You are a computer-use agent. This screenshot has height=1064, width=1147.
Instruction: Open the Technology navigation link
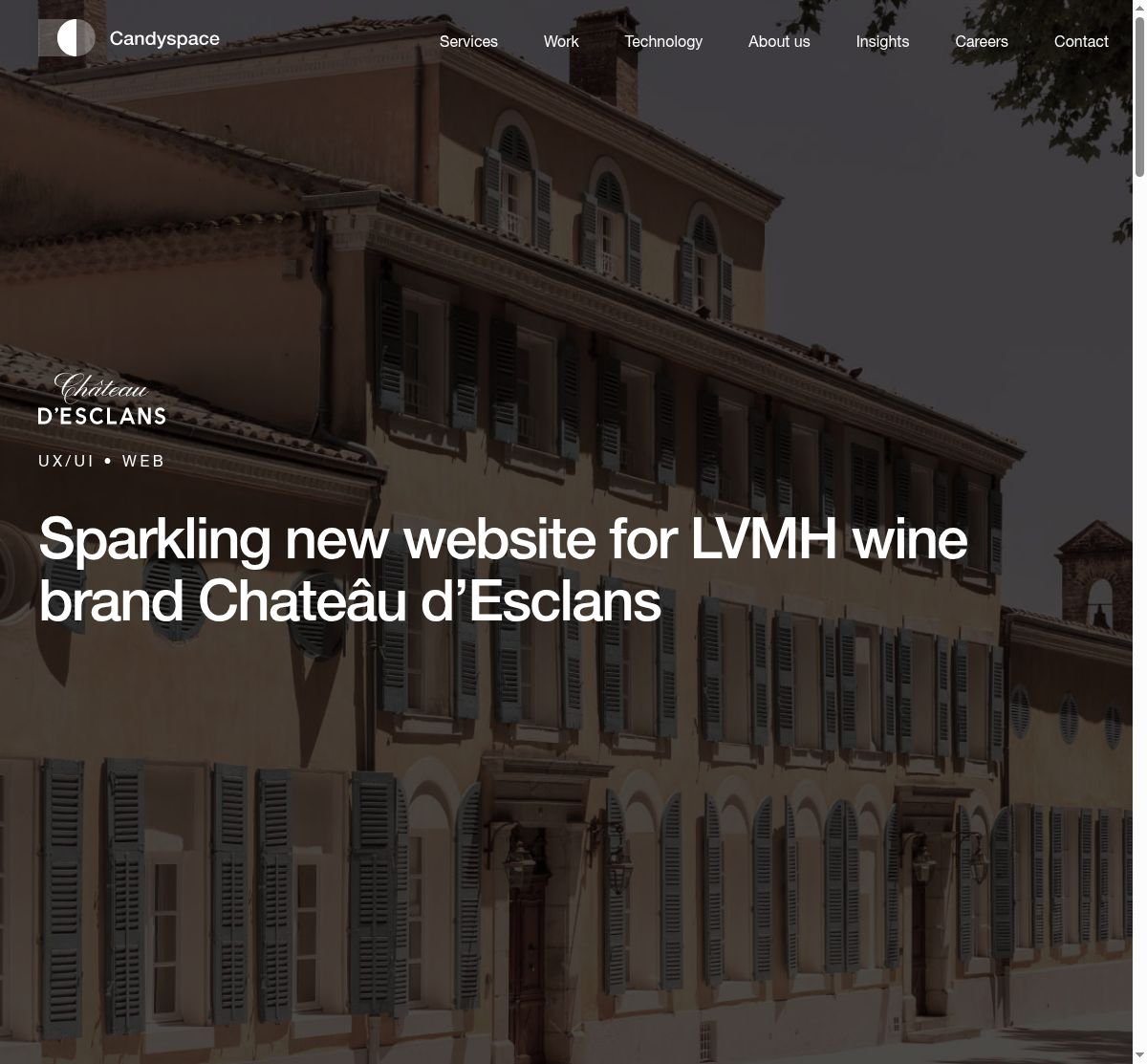(x=663, y=41)
